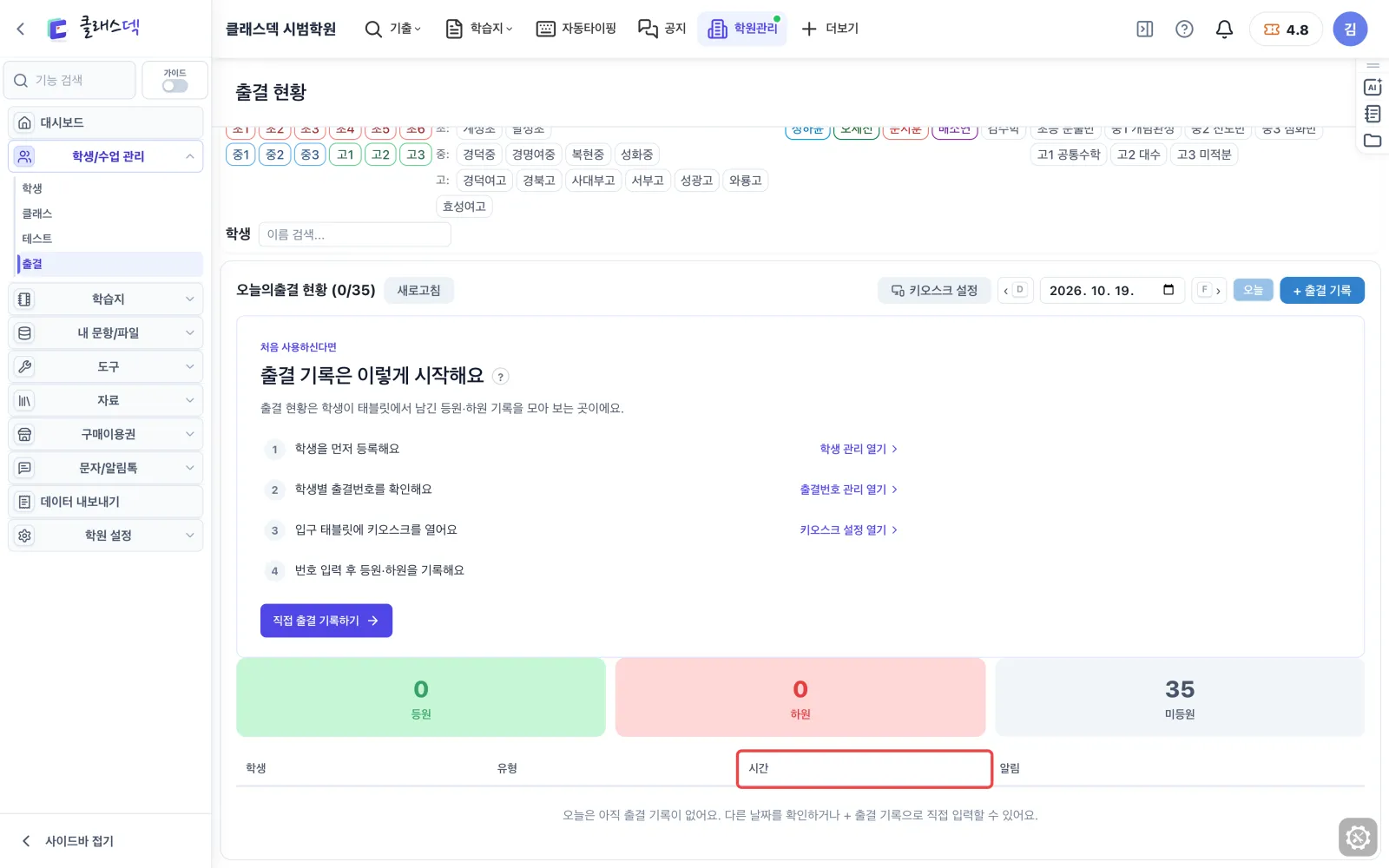Click the calendar icon in date field

coord(1168,290)
